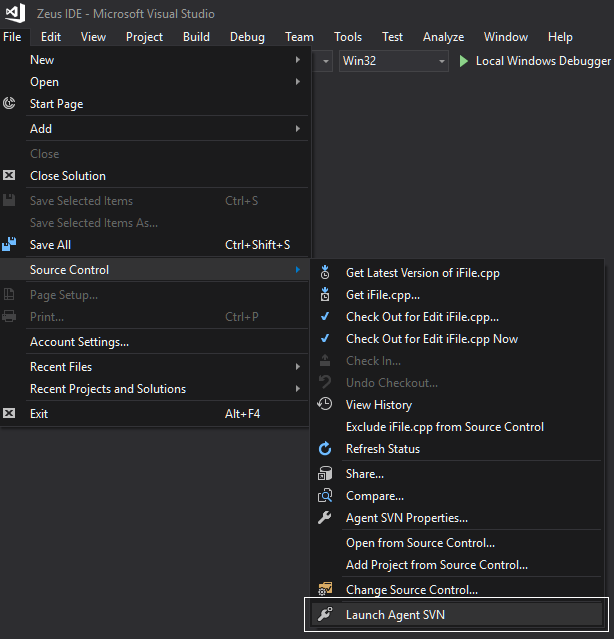The image size is (614, 639).
Task: Expand the Recent Files submenu arrow
Action: (x=298, y=366)
